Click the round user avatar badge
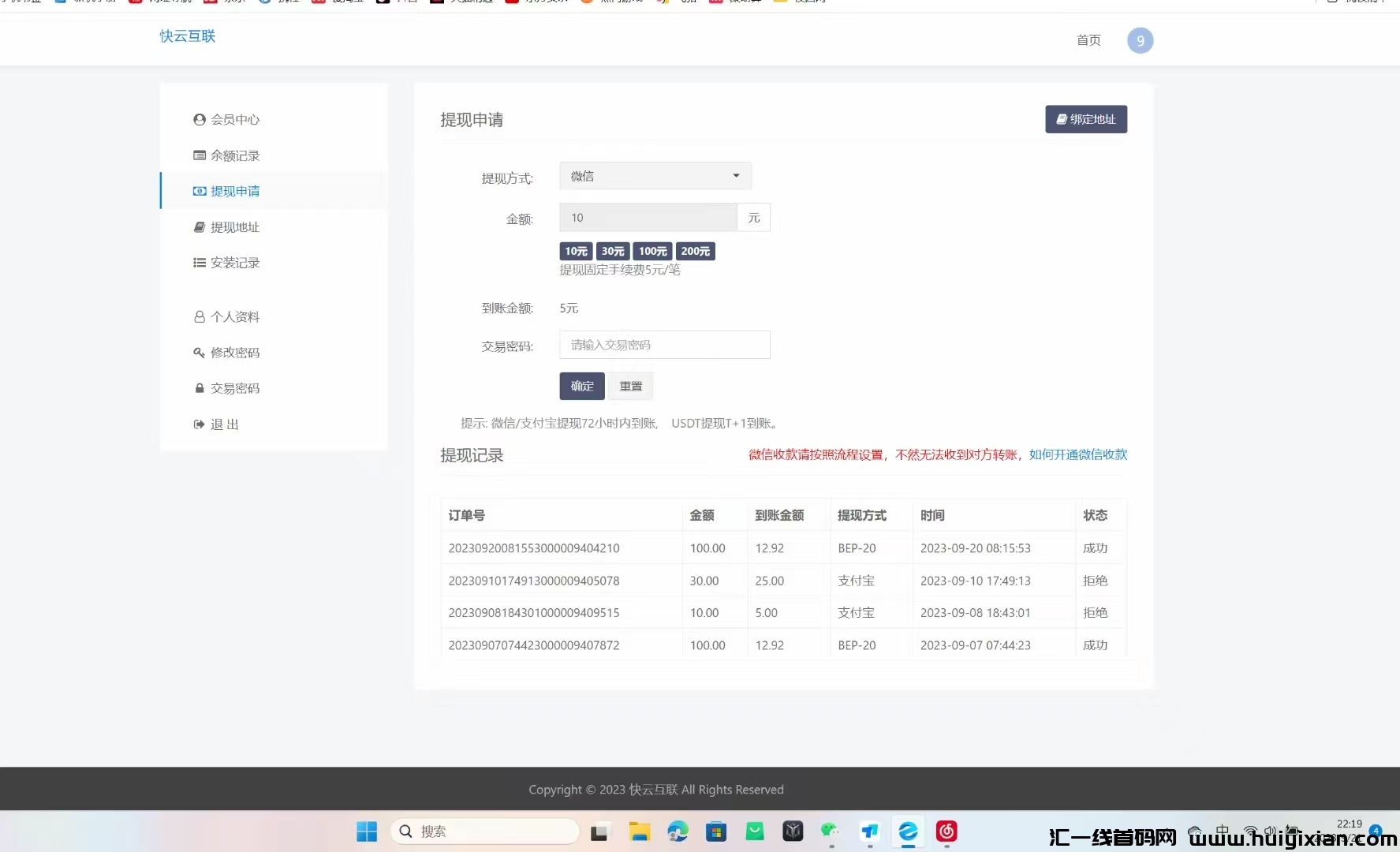This screenshot has height=852, width=1400. click(x=1140, y=40)
